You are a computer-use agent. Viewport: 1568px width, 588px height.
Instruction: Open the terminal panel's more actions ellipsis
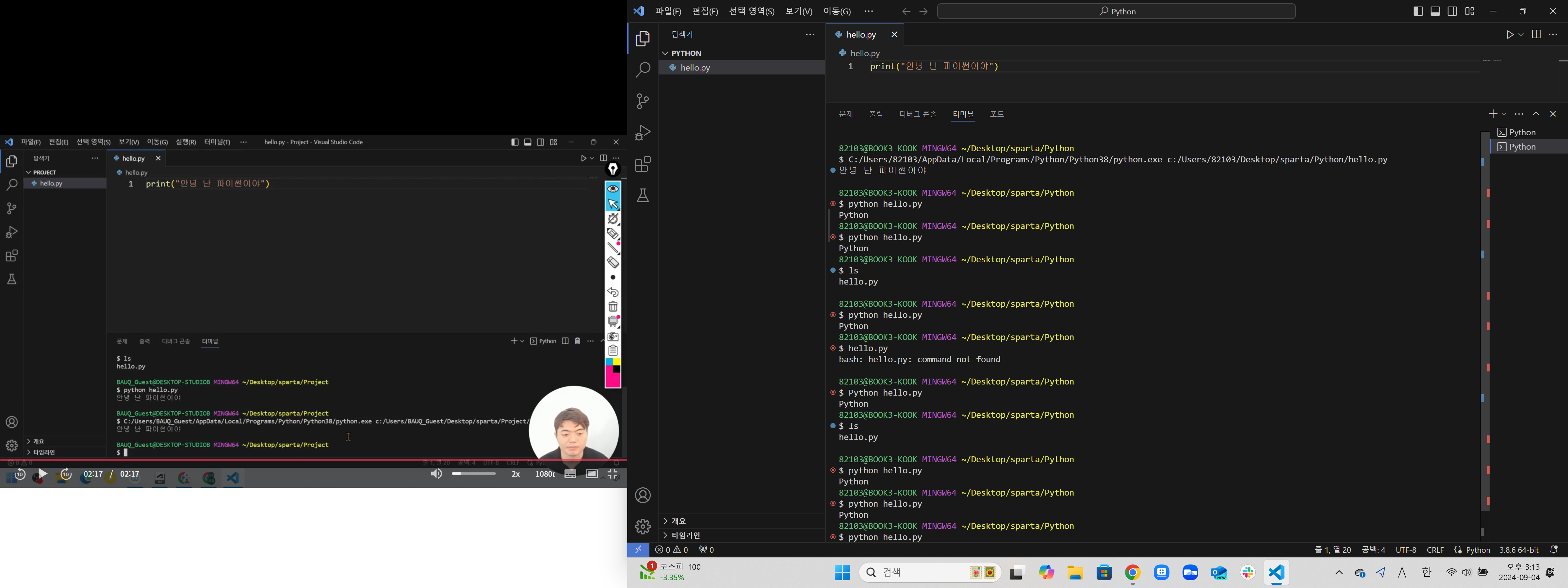pyautogui.click(x=1519, y=114)
